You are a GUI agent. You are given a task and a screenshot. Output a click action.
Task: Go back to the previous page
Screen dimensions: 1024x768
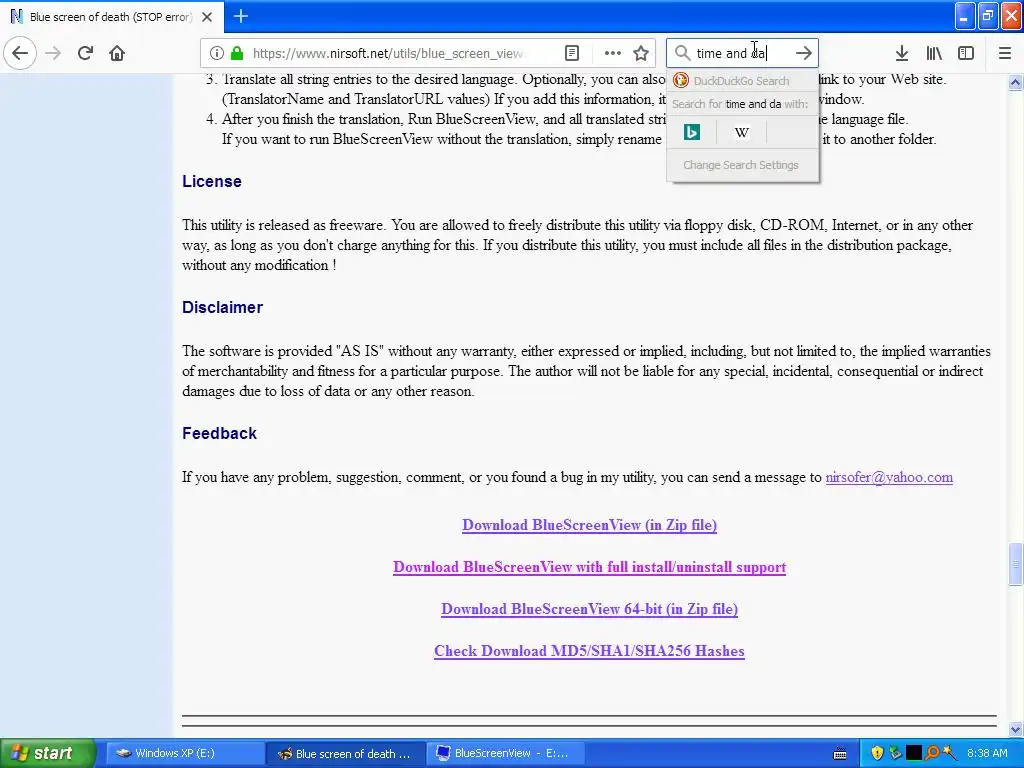point(20,53)
